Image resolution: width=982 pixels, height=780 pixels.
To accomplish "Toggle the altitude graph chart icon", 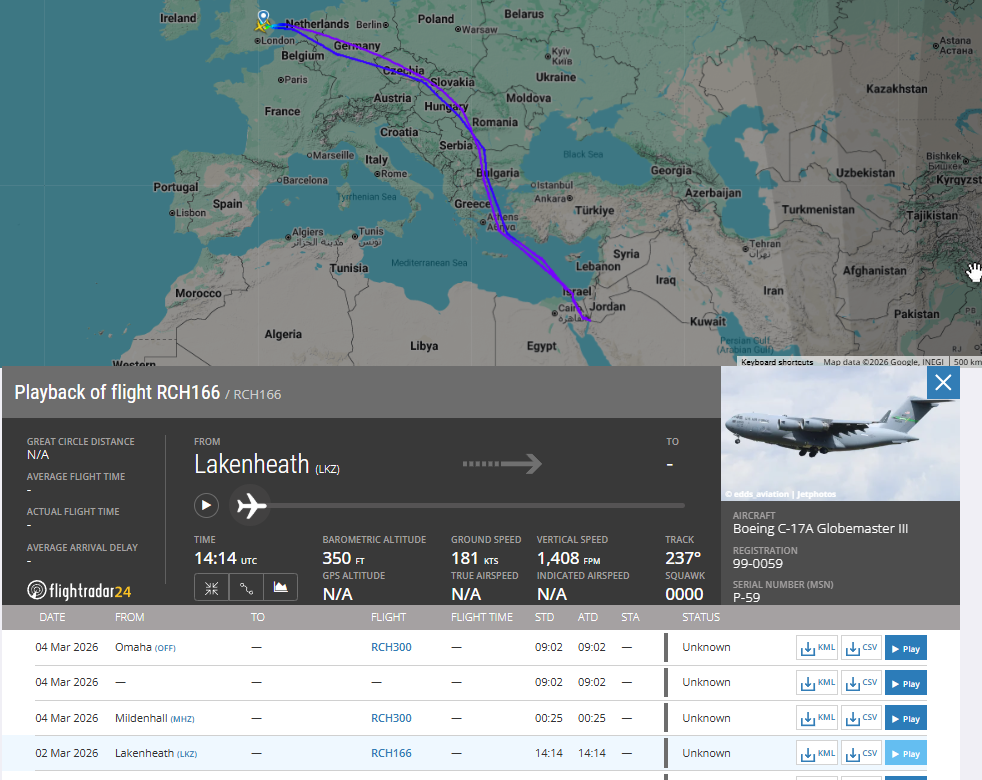I will point(280,587).
